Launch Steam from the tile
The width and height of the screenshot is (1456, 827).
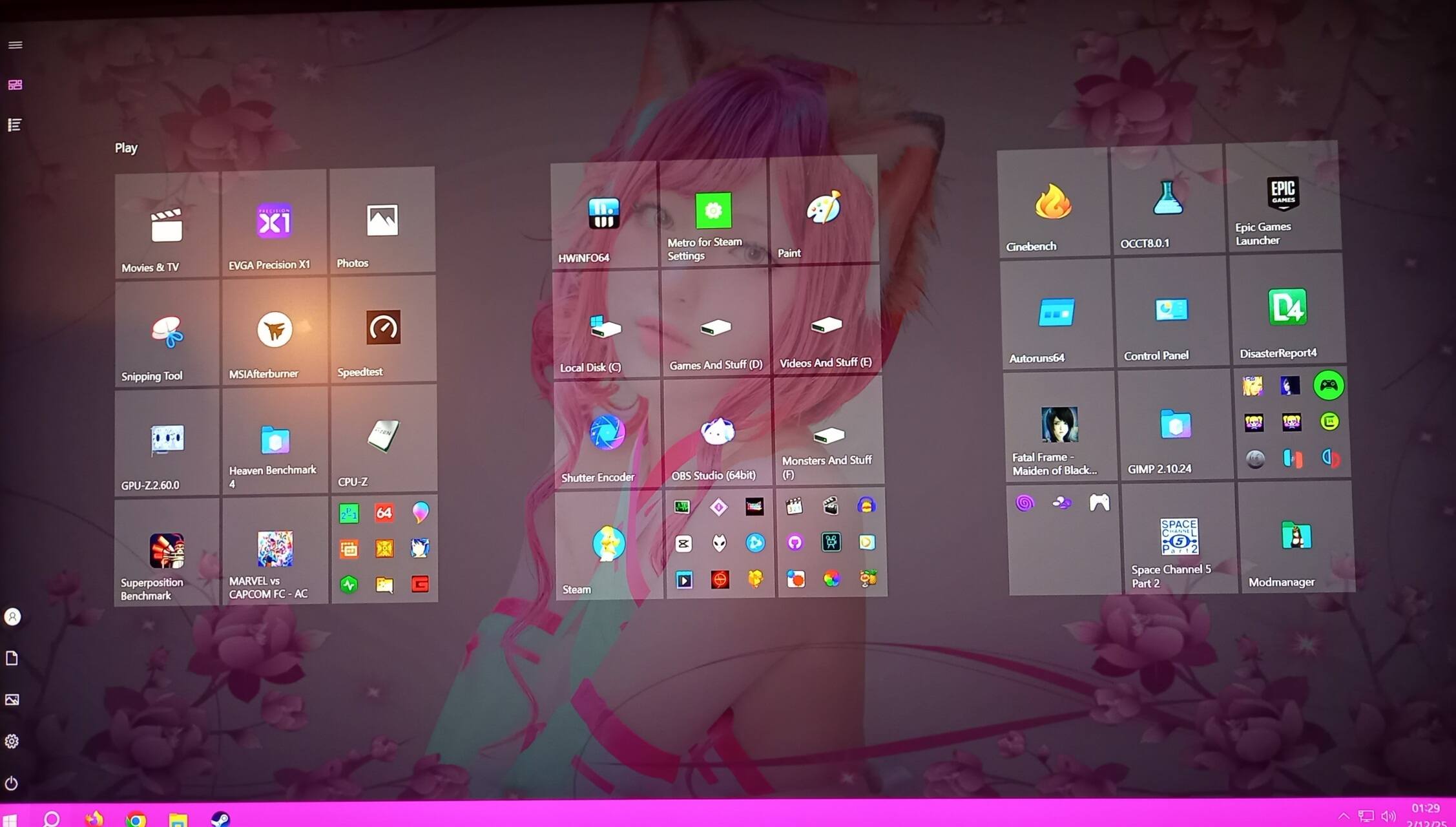[x=610, y=545]
